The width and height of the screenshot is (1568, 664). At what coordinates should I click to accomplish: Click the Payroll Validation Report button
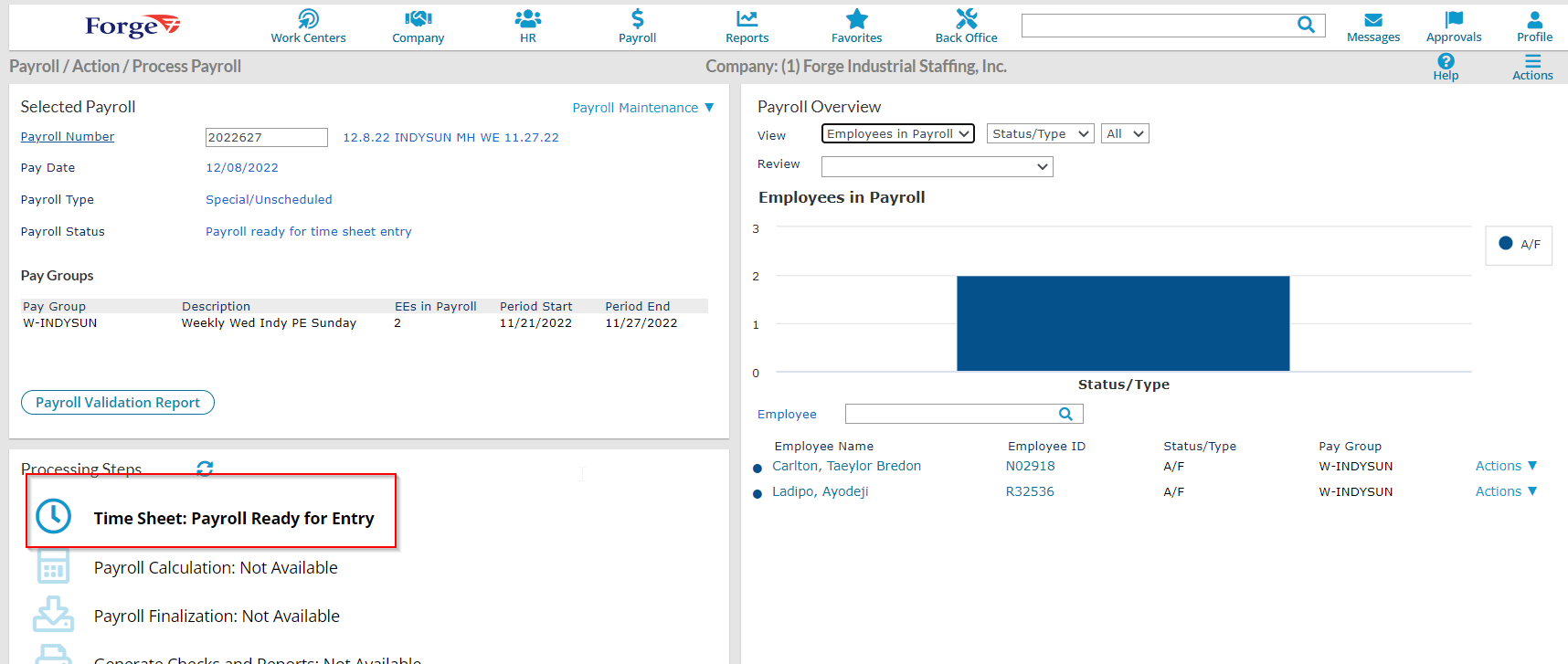[x=118, y=402]
